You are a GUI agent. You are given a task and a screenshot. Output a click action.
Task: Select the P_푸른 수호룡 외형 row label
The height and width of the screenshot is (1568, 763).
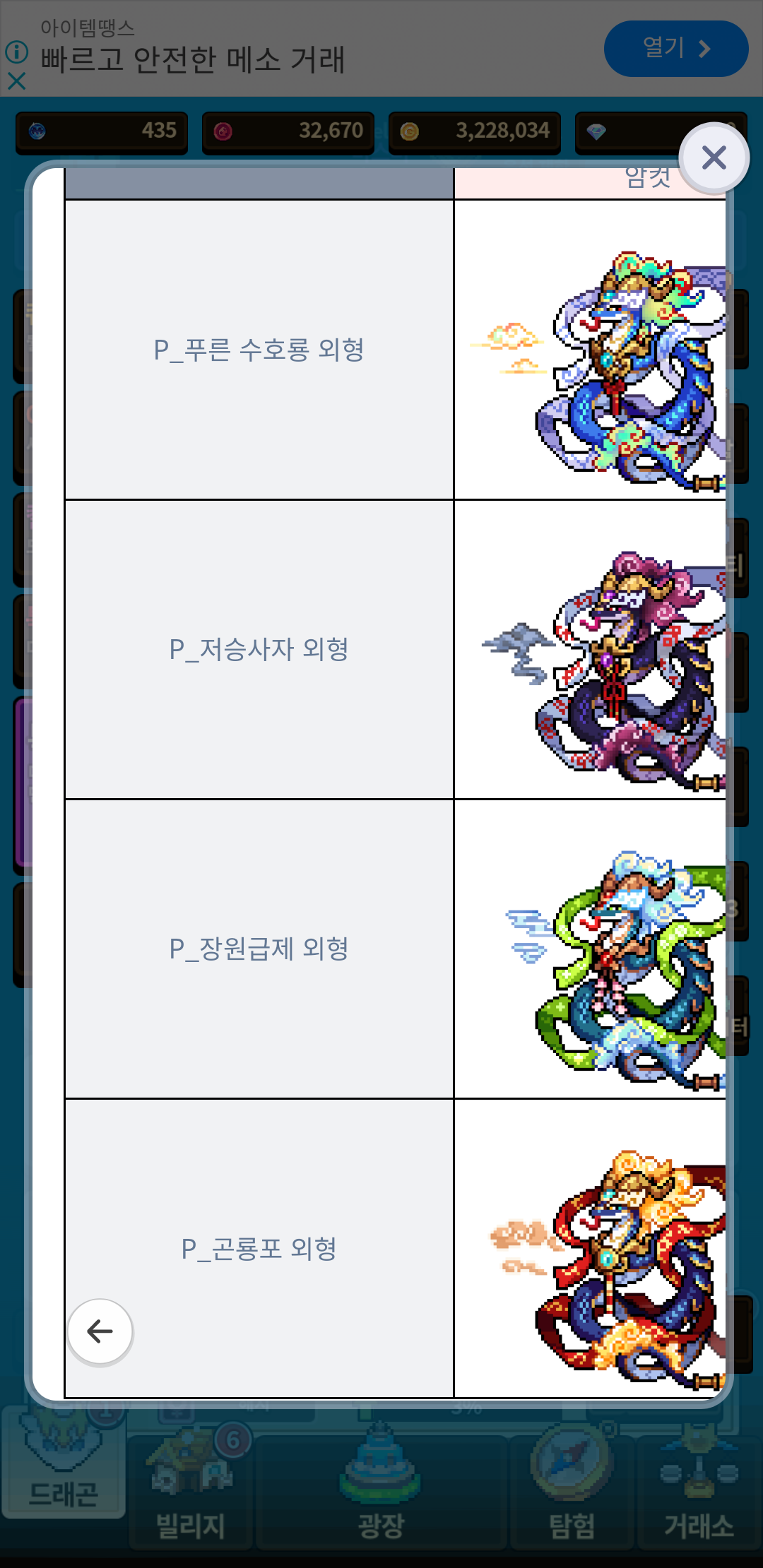259,350
